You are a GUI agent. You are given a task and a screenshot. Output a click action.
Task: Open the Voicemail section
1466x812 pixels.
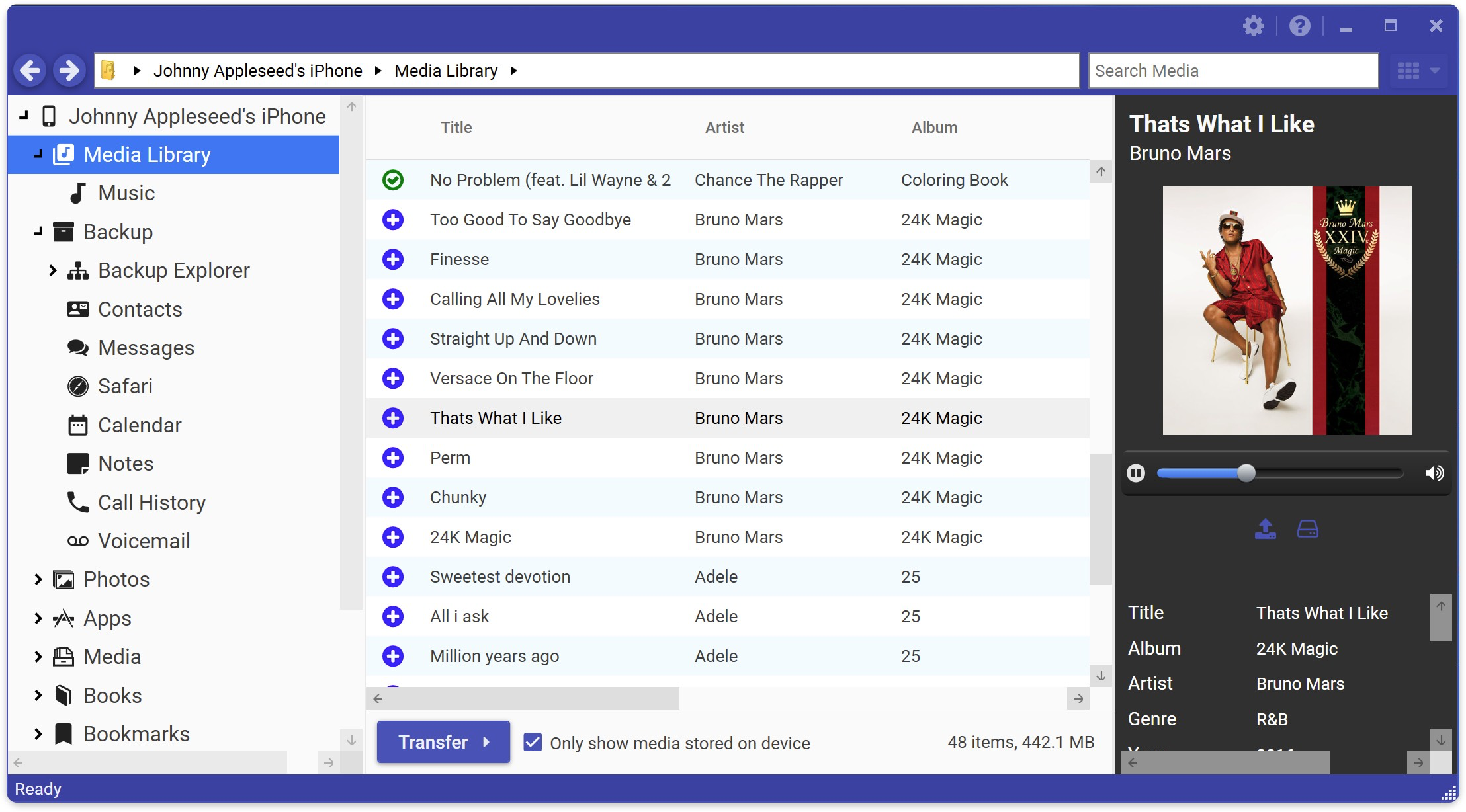click(x=144, y=540)
